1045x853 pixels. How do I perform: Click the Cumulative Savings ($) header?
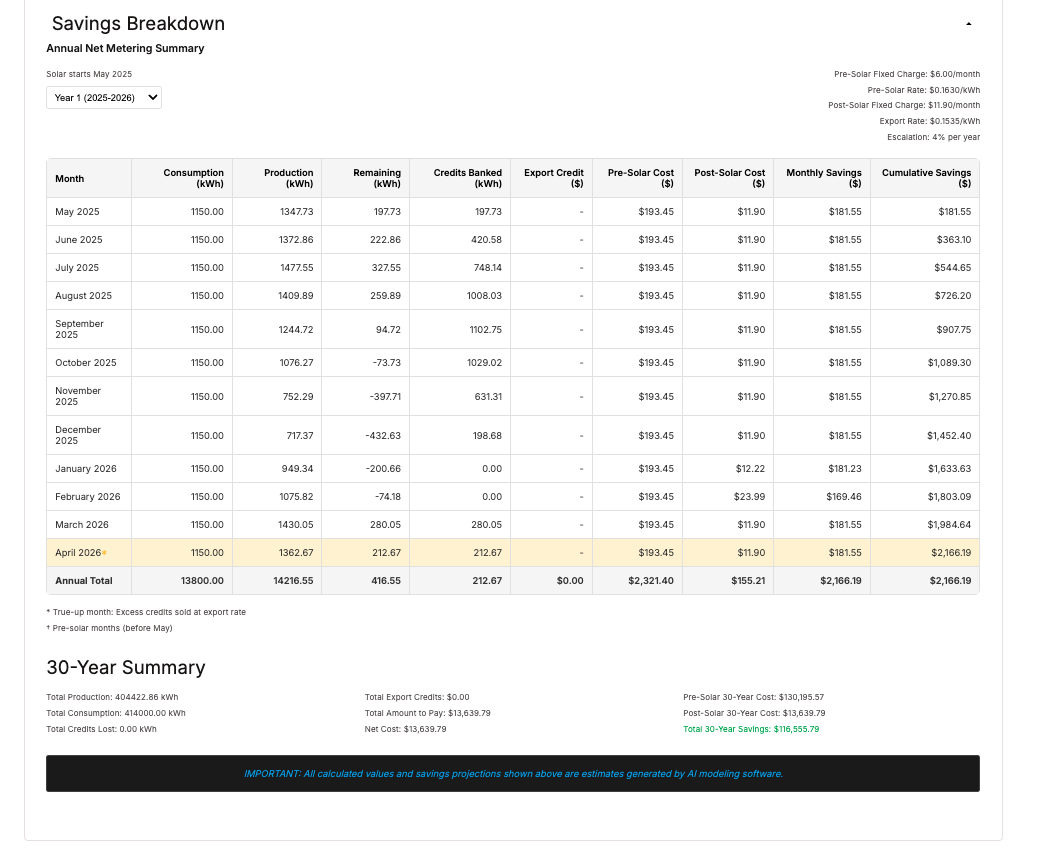925,179
